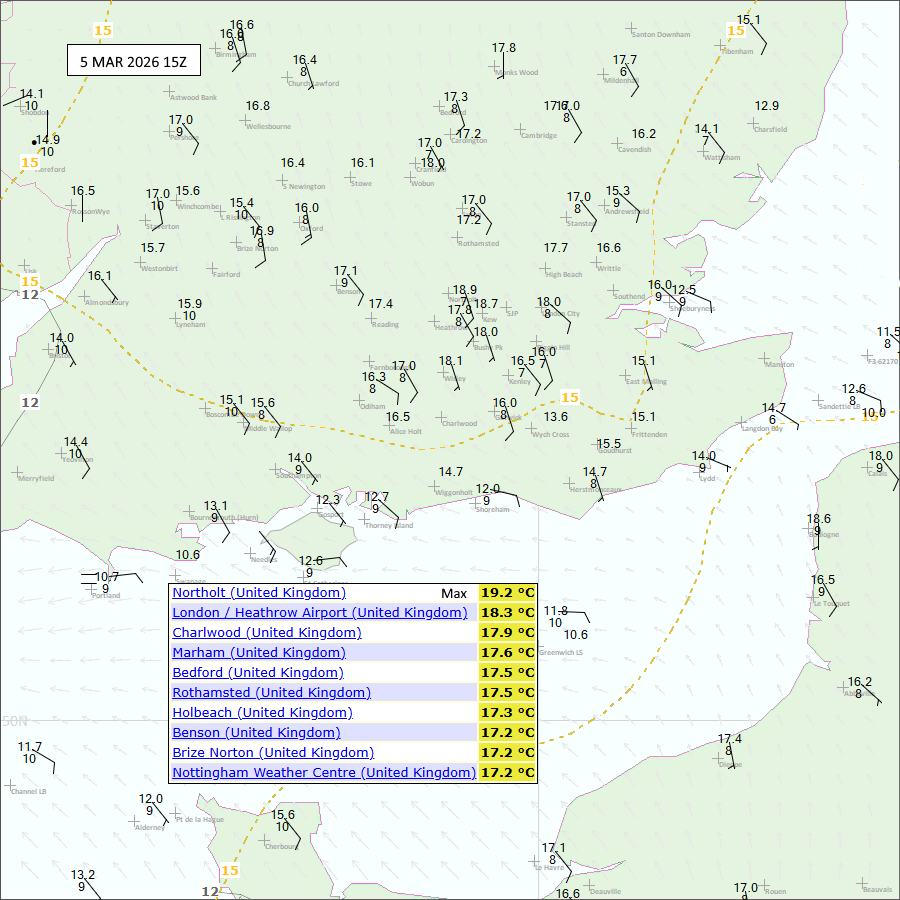Click the Nottingham Weather Centre link
This screenshot has height=900, width=900.
(323, 773)
